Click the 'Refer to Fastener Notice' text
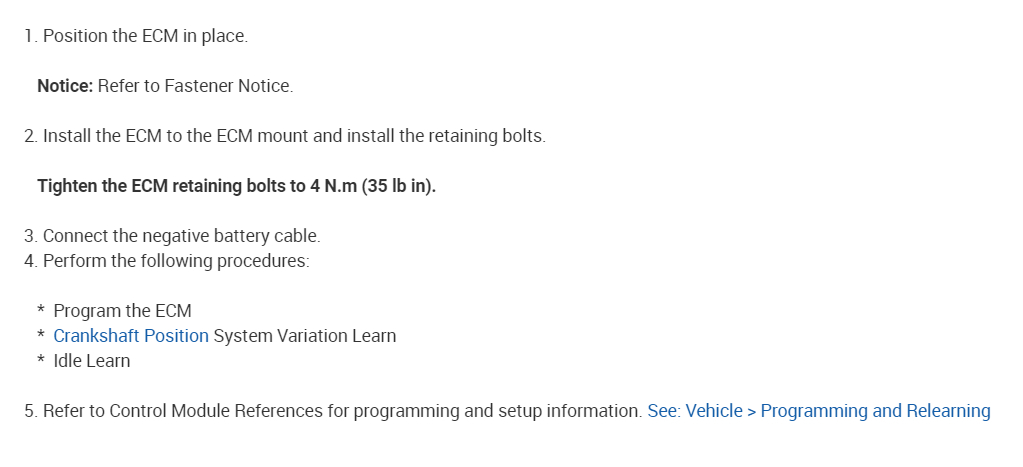This screenshot has width=1023, height=467. [x=195, y=86]
